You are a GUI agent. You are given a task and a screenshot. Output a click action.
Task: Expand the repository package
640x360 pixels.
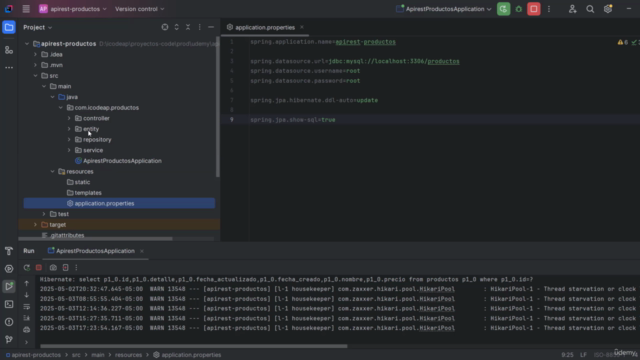click(x=69, y=139)
